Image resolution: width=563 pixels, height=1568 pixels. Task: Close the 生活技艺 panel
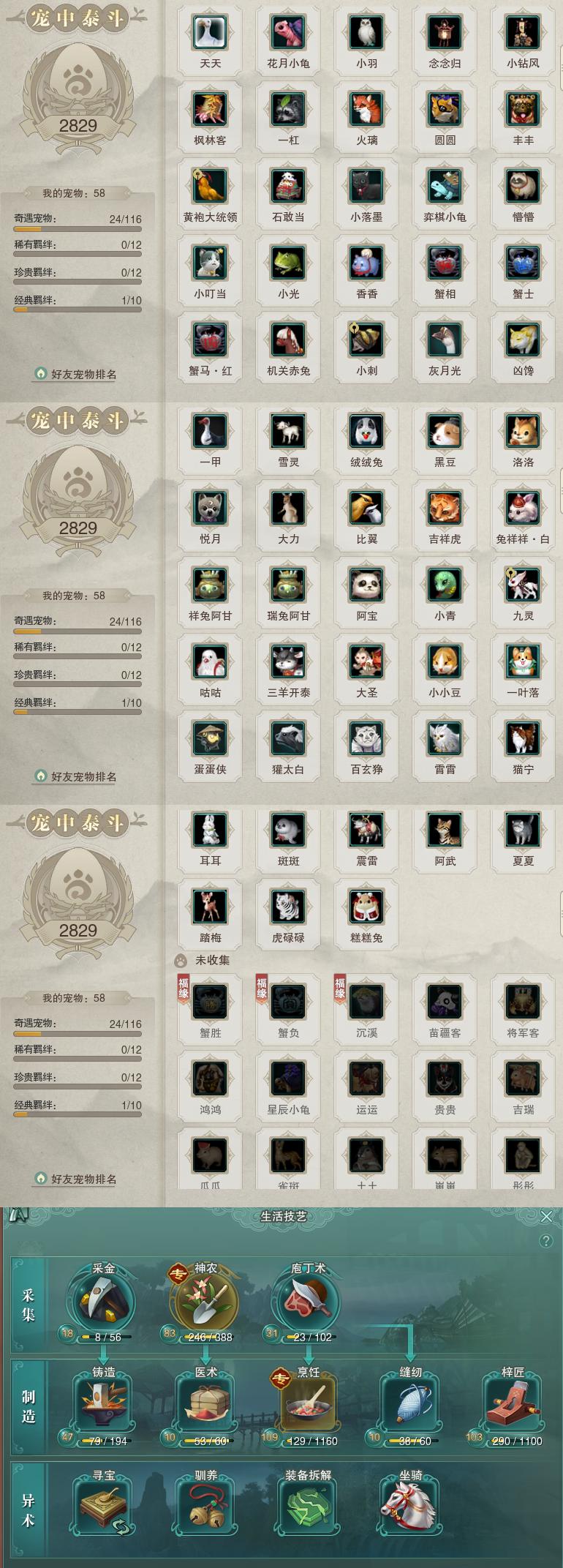point(546,1216)
